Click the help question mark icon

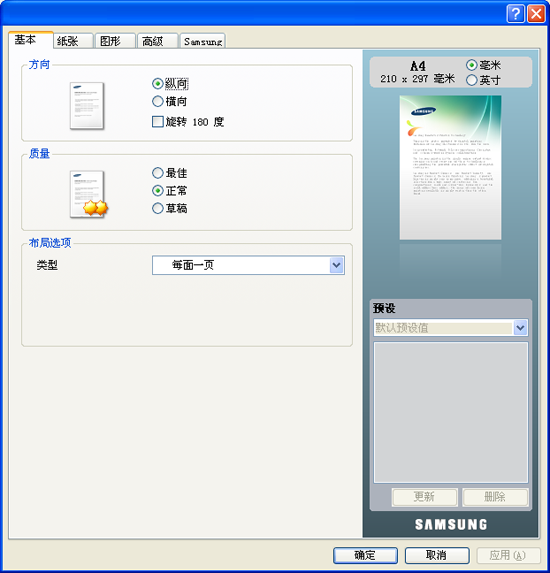point(515,14)
